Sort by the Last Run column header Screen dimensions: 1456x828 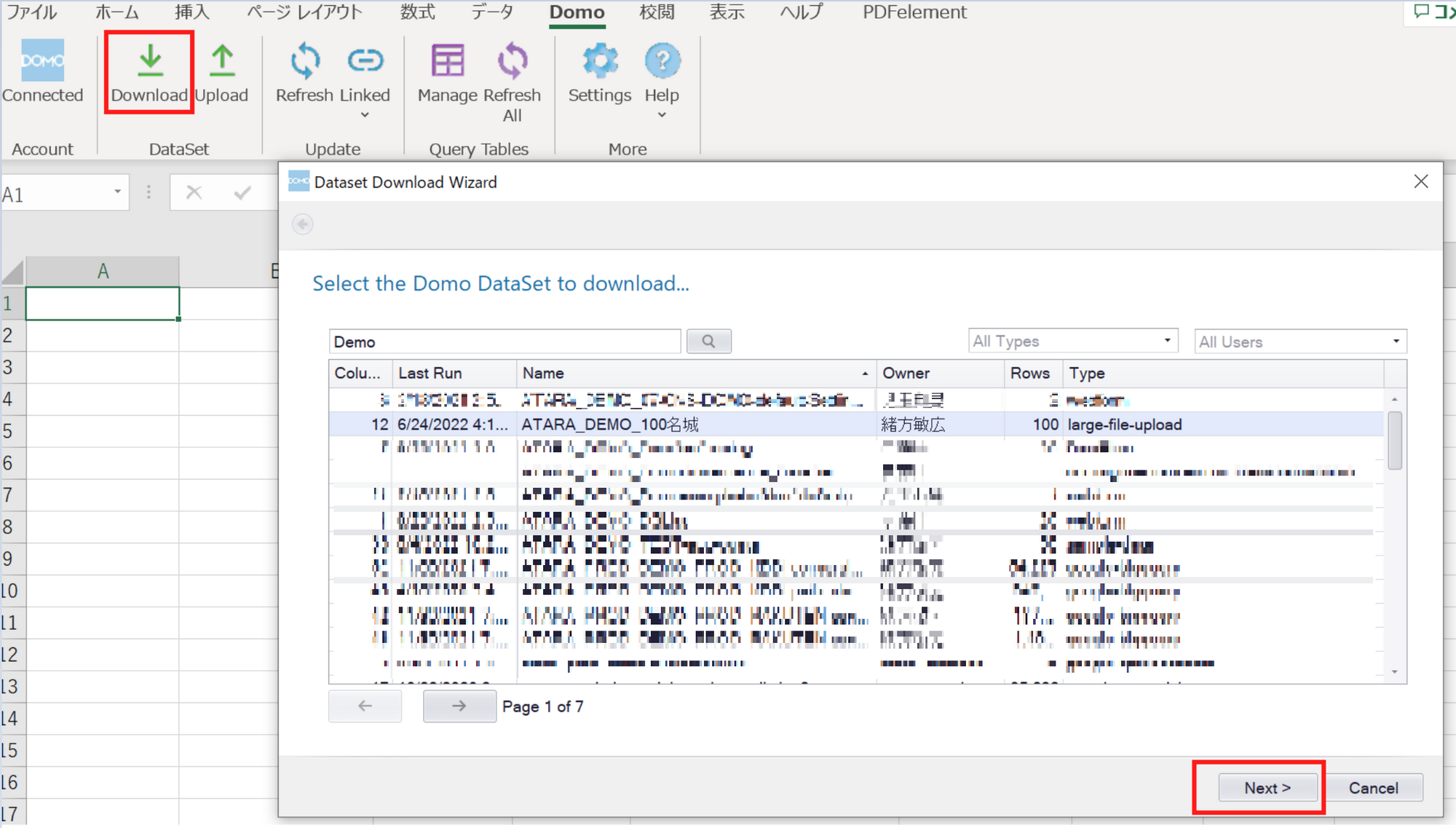click(454, 373)
